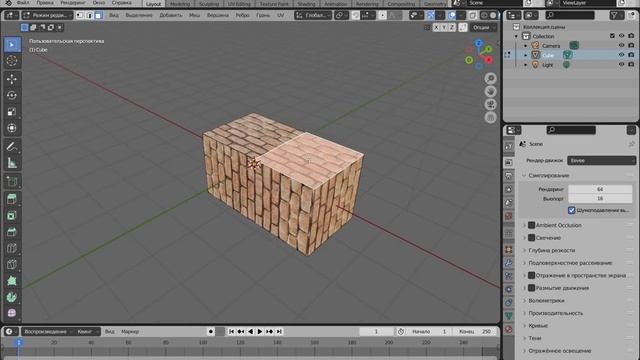
Task: Switch perspective/orthographic grid icon in viewport
Action: (x=491, y=118)
